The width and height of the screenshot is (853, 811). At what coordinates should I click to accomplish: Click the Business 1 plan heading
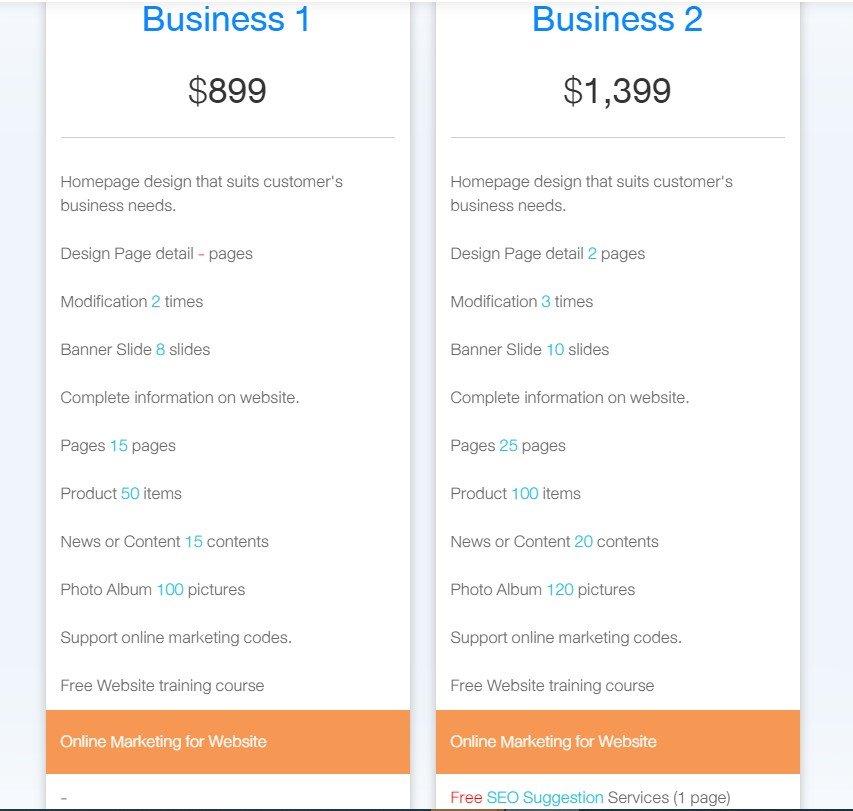pos(226,19)
